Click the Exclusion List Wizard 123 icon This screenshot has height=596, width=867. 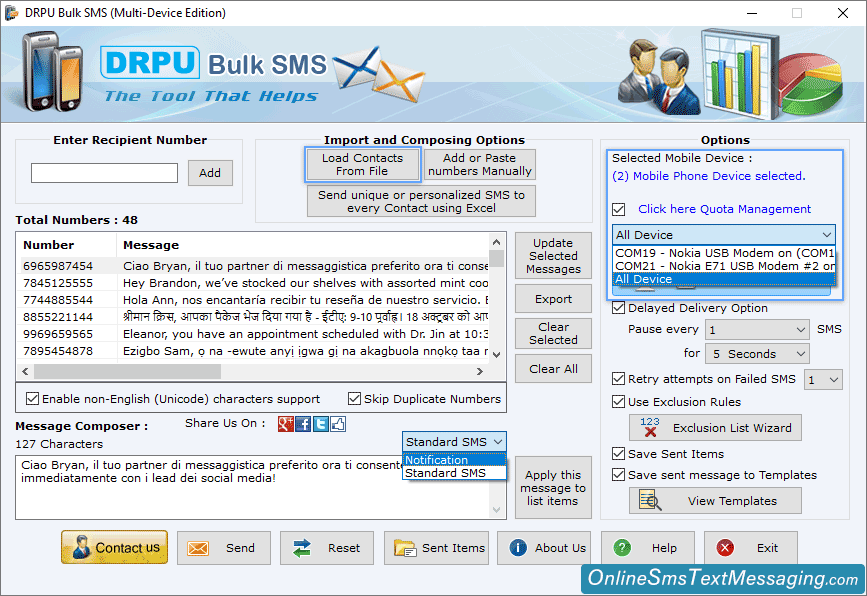click(x=650, y=427)
